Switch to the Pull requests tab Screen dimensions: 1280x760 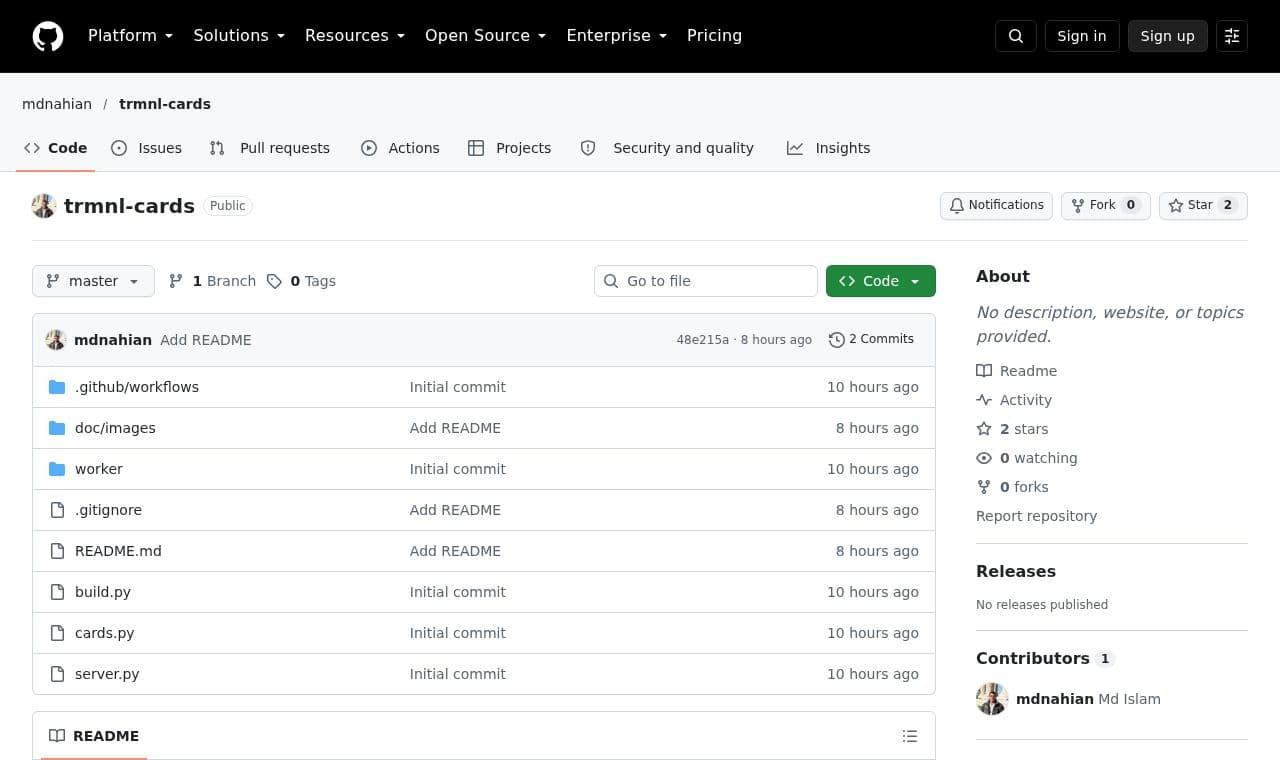[269, 148]
